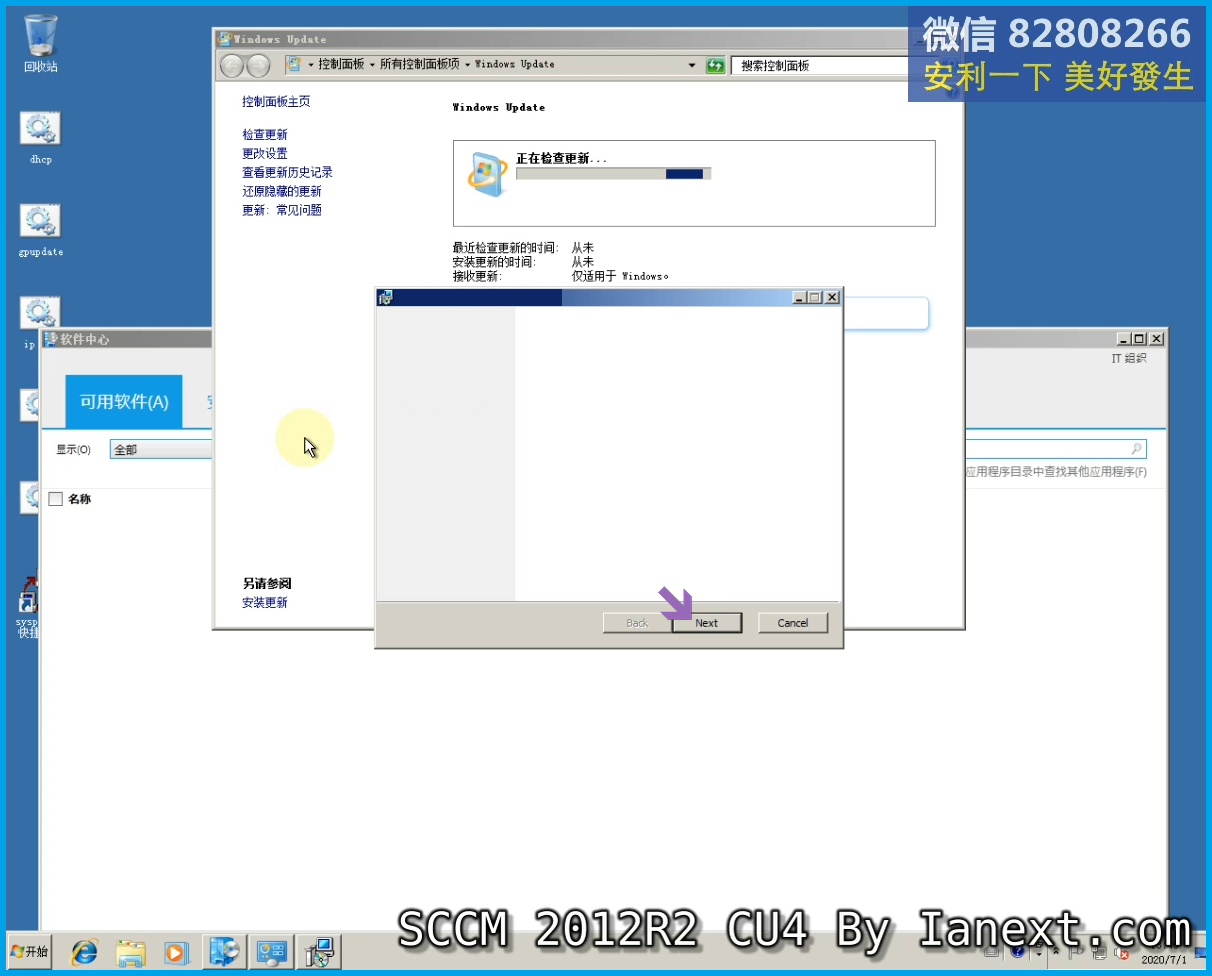Screen dimensions: 1212x976
Task: Toggle the select-all checkbox beside 名称
Action: click(x=56, y=499)
